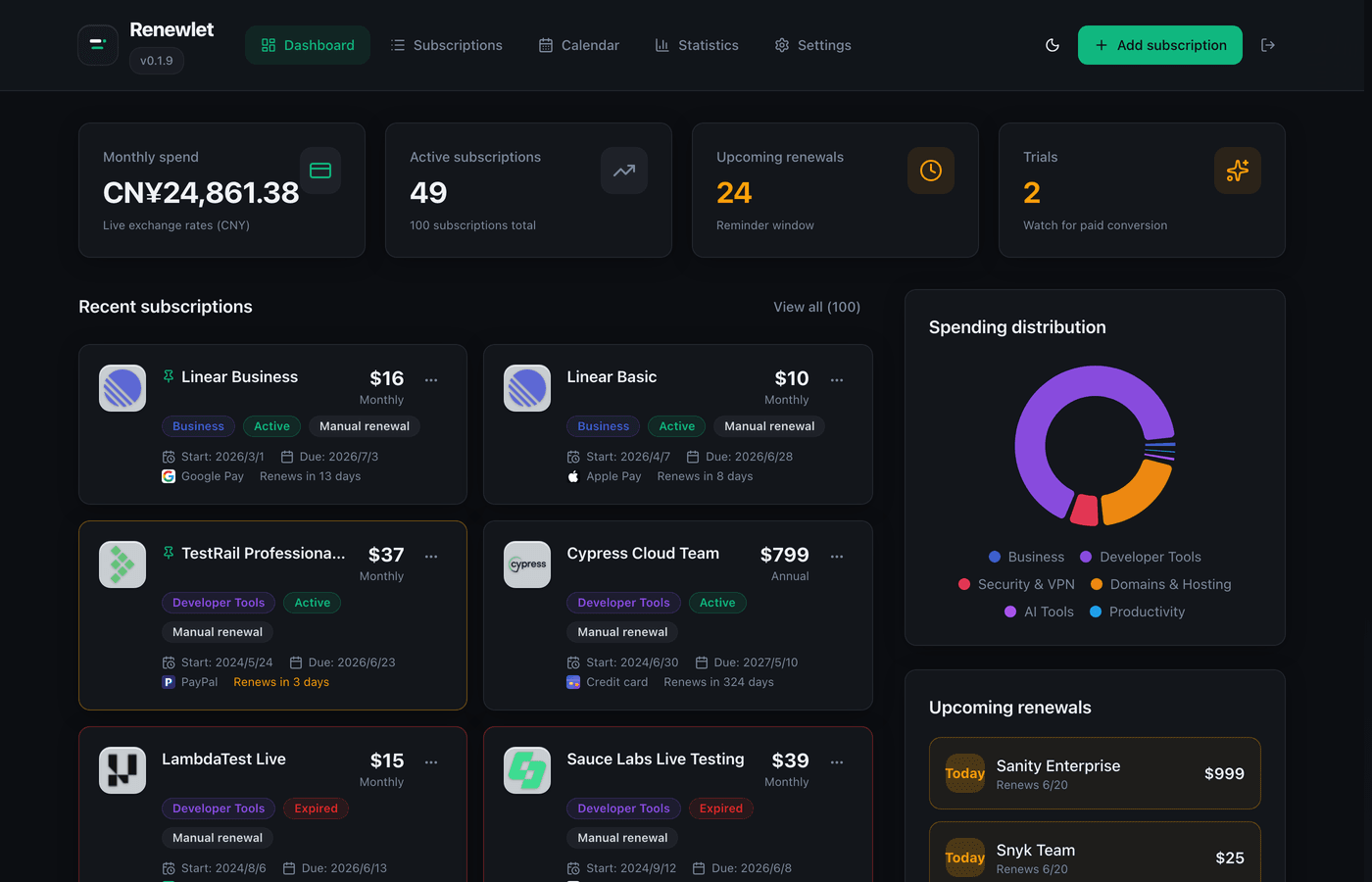This screenshot has width=1372, height=882.
Task: Click the Domains & Hosting legend color dot
Action: pyautogui.click(x=1097, y=584)
